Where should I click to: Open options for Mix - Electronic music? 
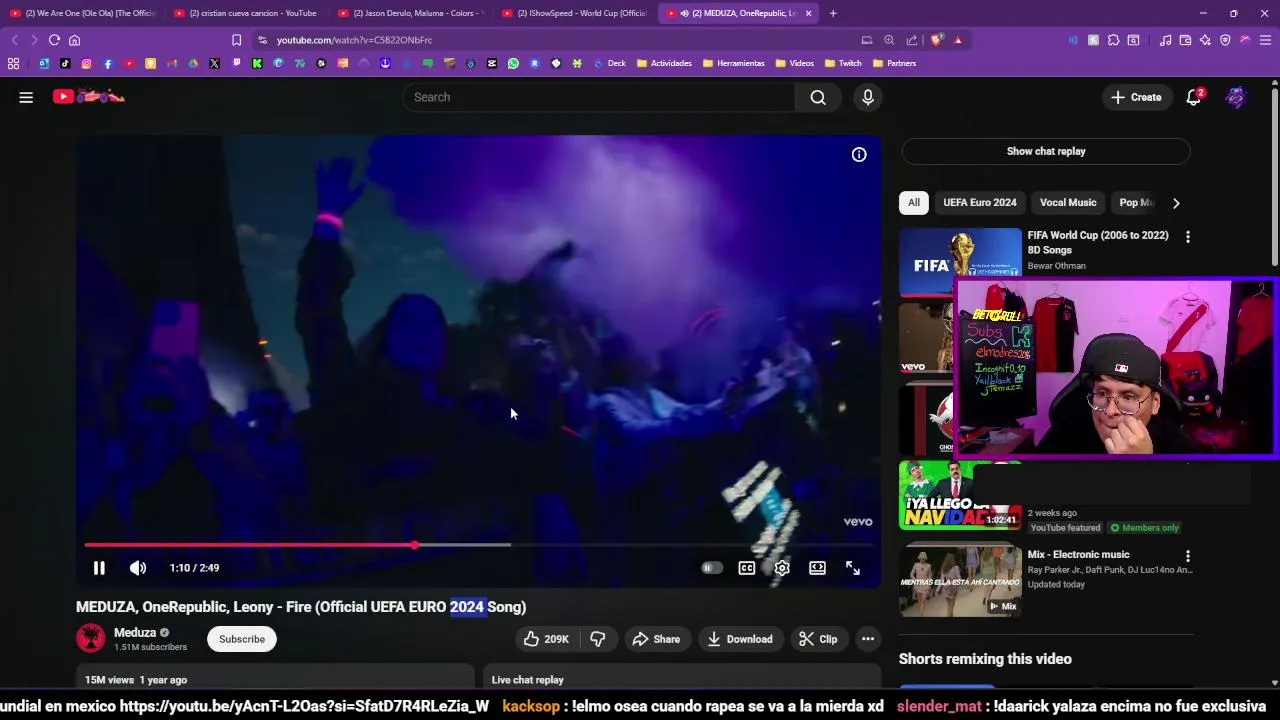pos(1188,556)
